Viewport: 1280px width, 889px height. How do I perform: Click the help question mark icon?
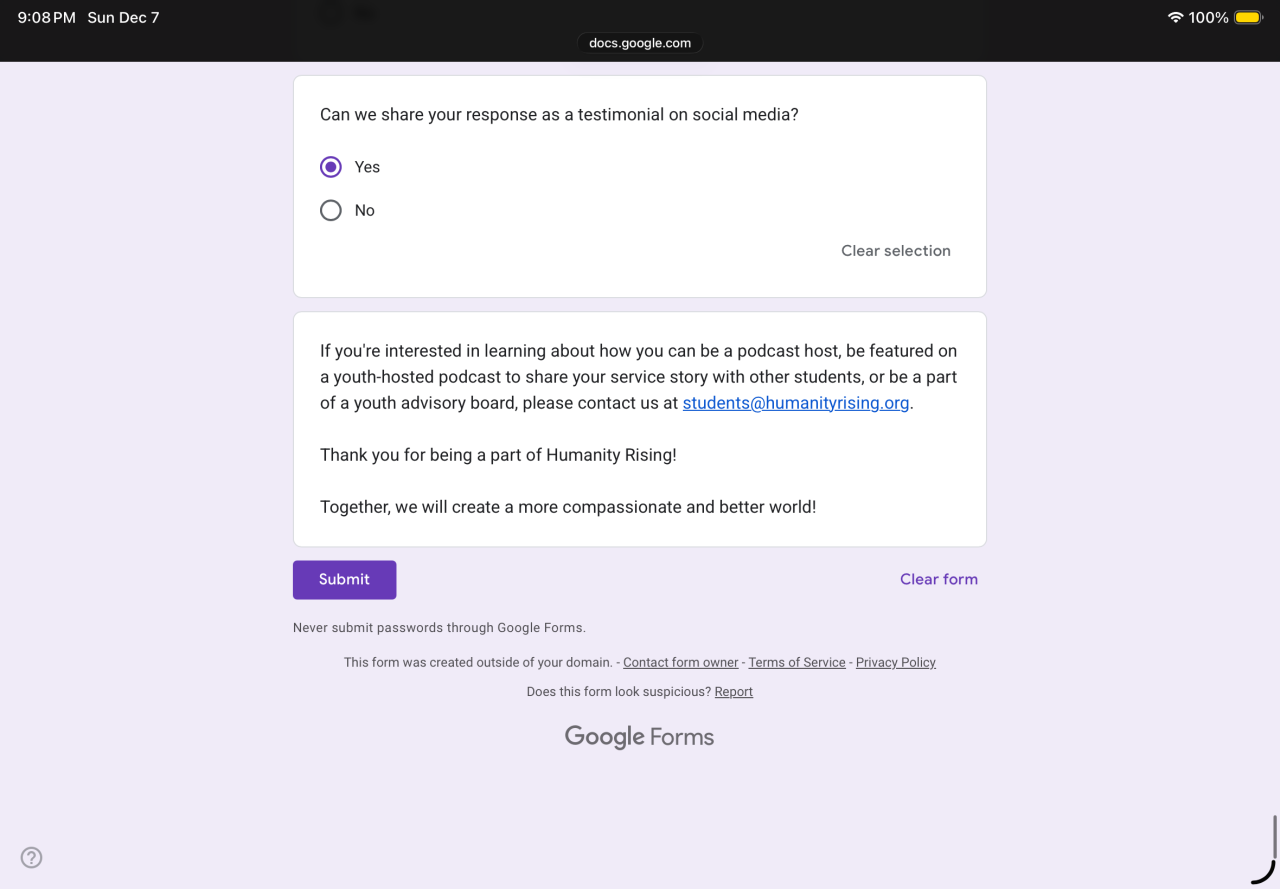32,857
